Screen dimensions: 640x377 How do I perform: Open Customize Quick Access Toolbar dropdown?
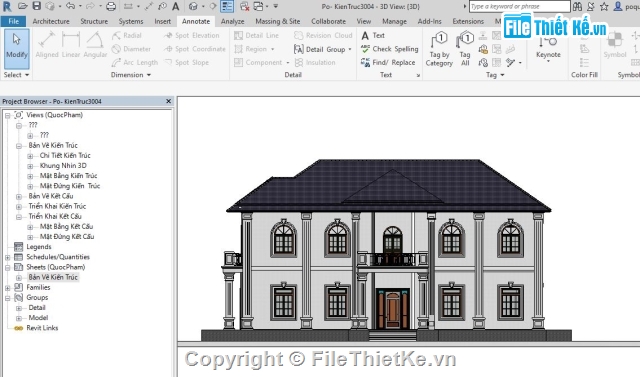coord(276,6)
